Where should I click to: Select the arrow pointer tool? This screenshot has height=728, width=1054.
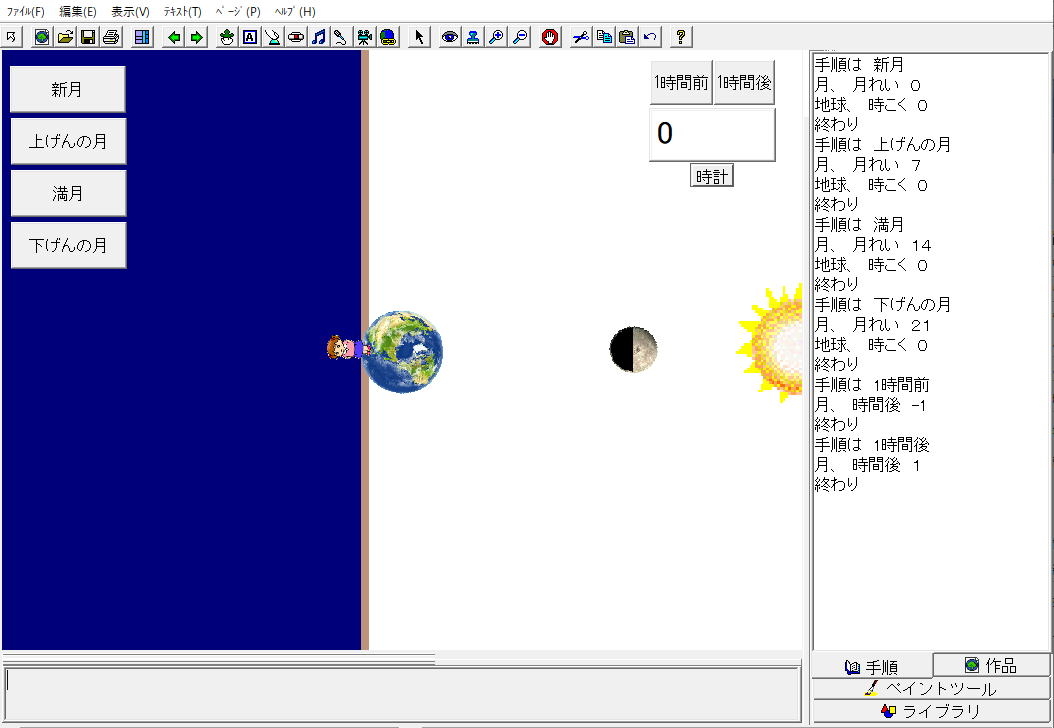(419, 37)
